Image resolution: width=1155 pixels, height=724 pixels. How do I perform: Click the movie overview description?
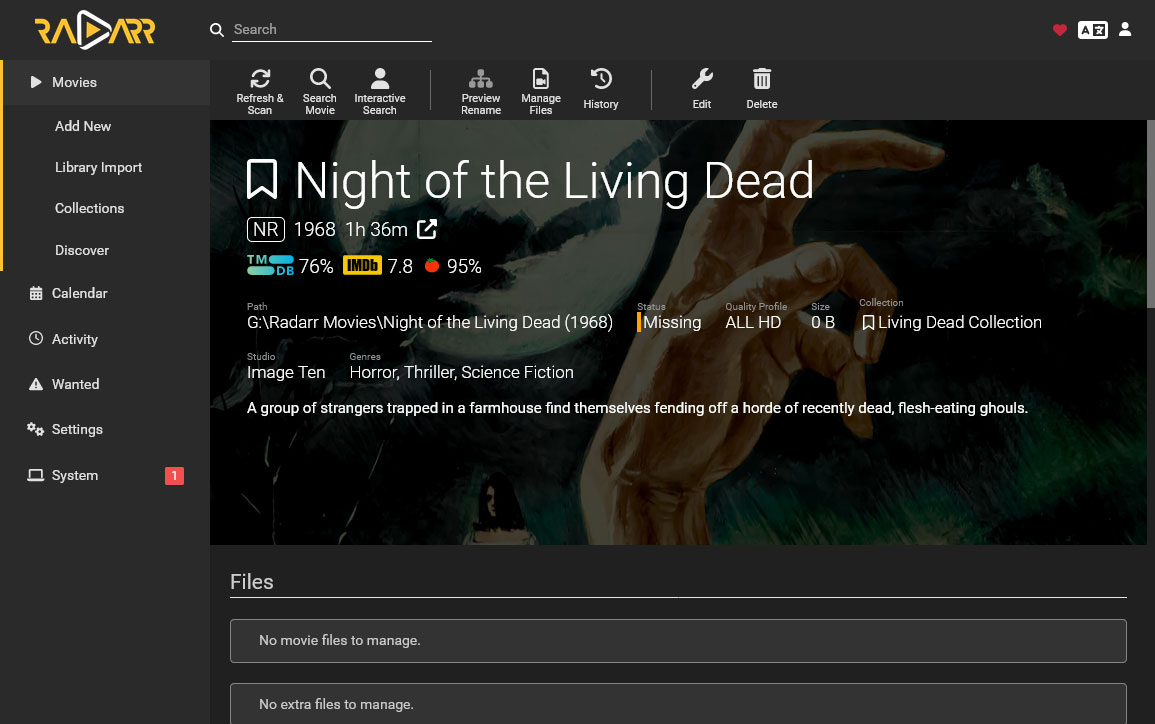tap(637, 408)
